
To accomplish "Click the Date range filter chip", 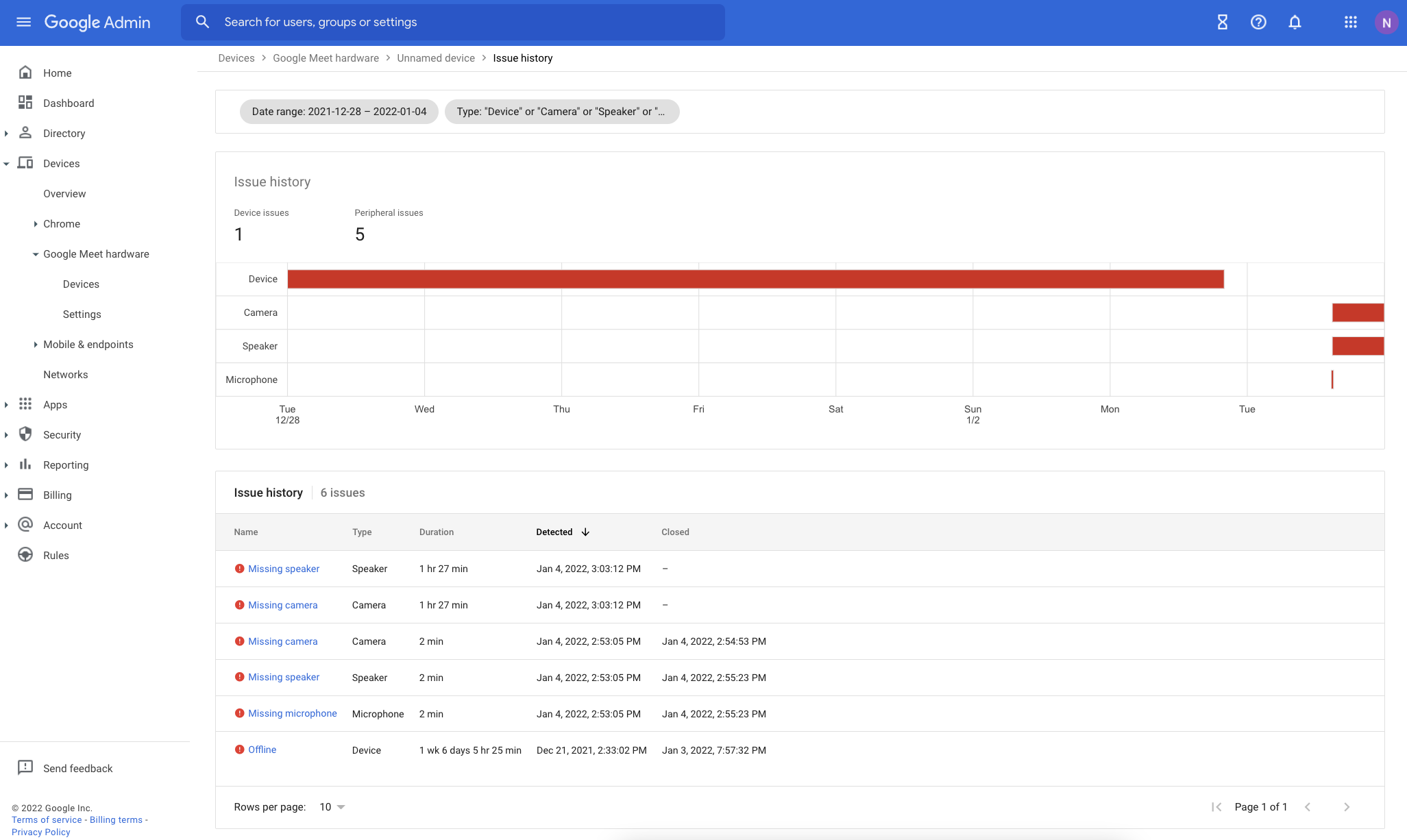I will [x=339, y=111].
